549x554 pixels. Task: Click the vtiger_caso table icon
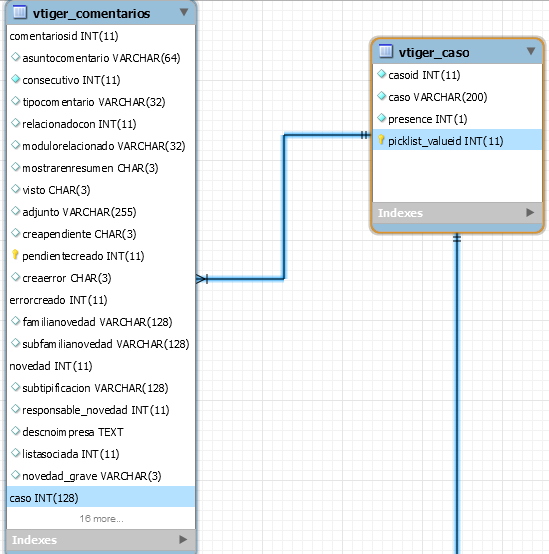pyautogui.click(x=386, y=51)
